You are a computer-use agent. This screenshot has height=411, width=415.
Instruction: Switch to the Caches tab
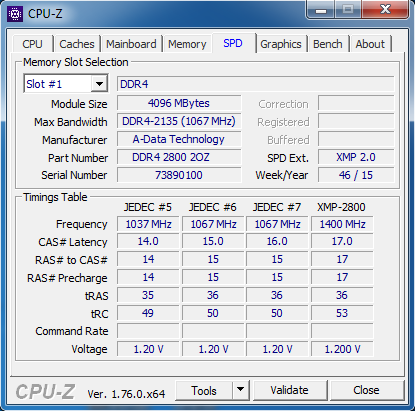point(77,44)
